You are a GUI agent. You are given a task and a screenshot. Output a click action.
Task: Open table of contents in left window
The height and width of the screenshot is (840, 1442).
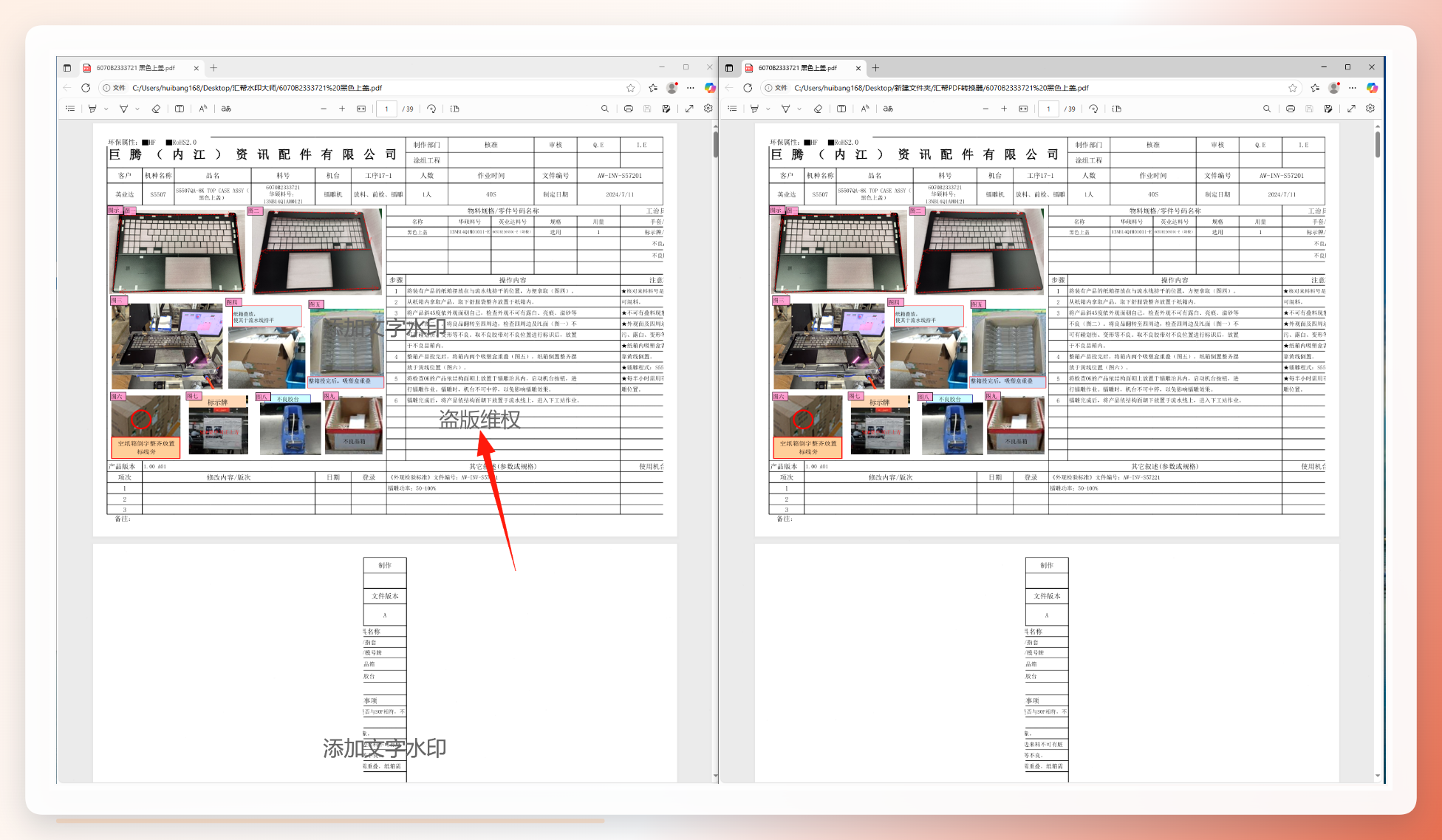[x=70, y=109]
